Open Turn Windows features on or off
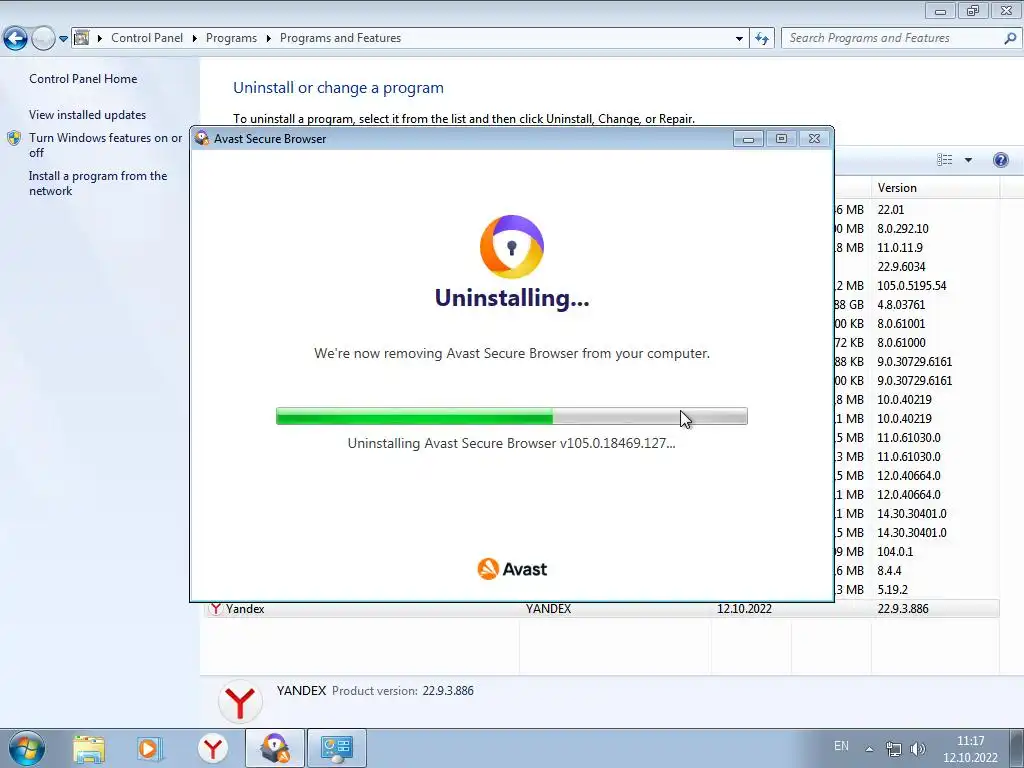This screenshot has height=768, width=1024. click(105, 145)
